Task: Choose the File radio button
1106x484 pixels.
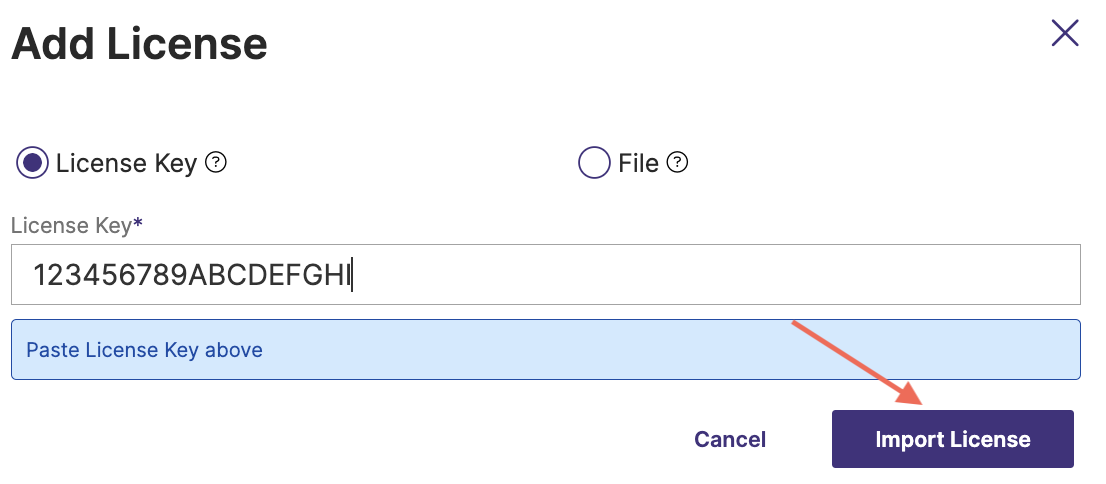Action: tap(594, 163)
